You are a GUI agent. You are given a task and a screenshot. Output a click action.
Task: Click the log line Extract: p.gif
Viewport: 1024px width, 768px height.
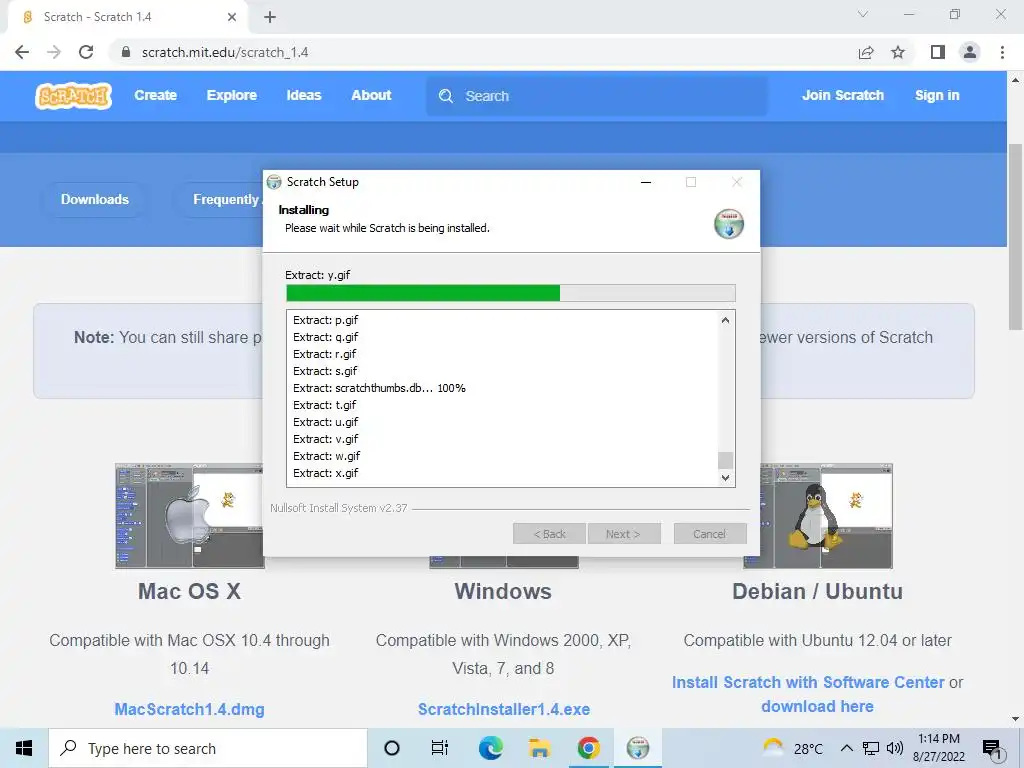[325, 320]
